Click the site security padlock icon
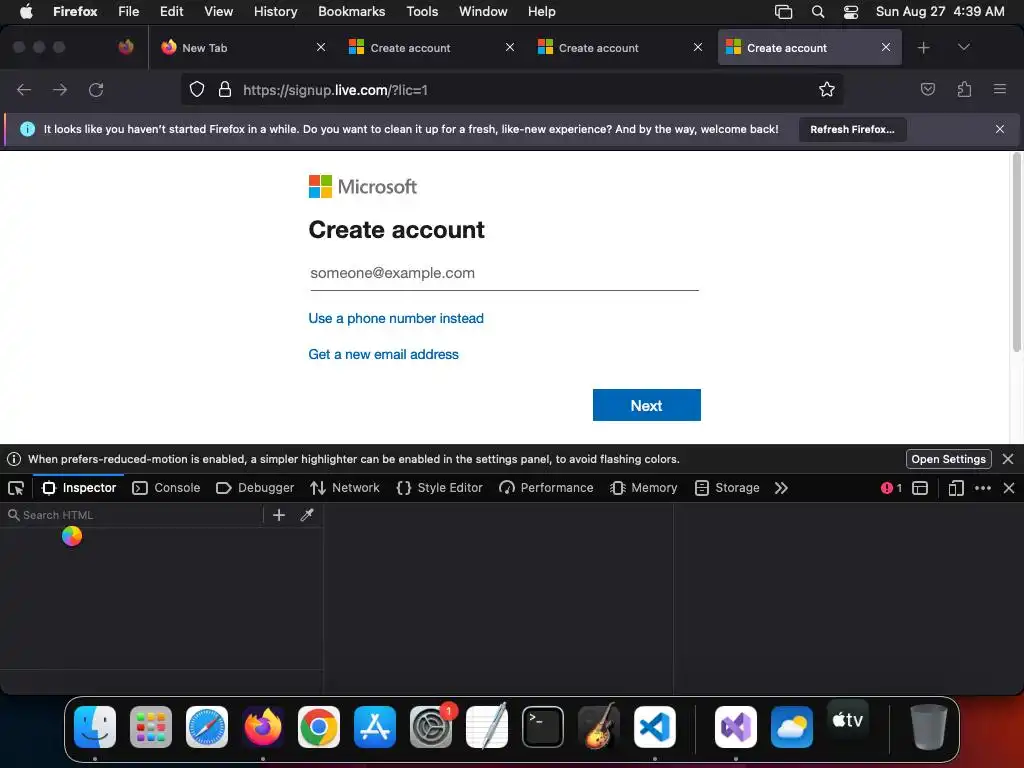 tap(225, 89)
